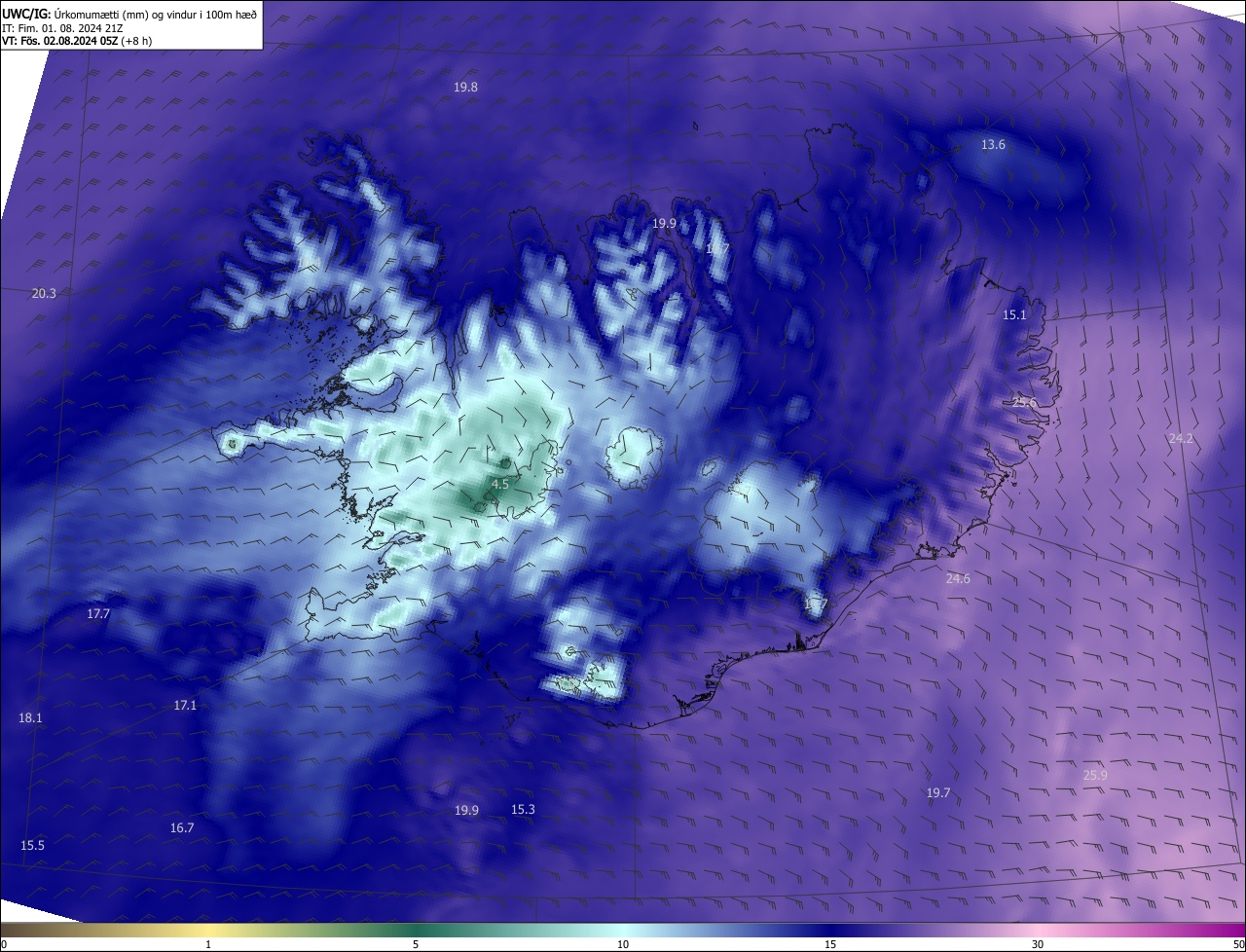Screen dimensions: 1246x952
Task: Click the 25.9 value label
Action: (1095, 775)
